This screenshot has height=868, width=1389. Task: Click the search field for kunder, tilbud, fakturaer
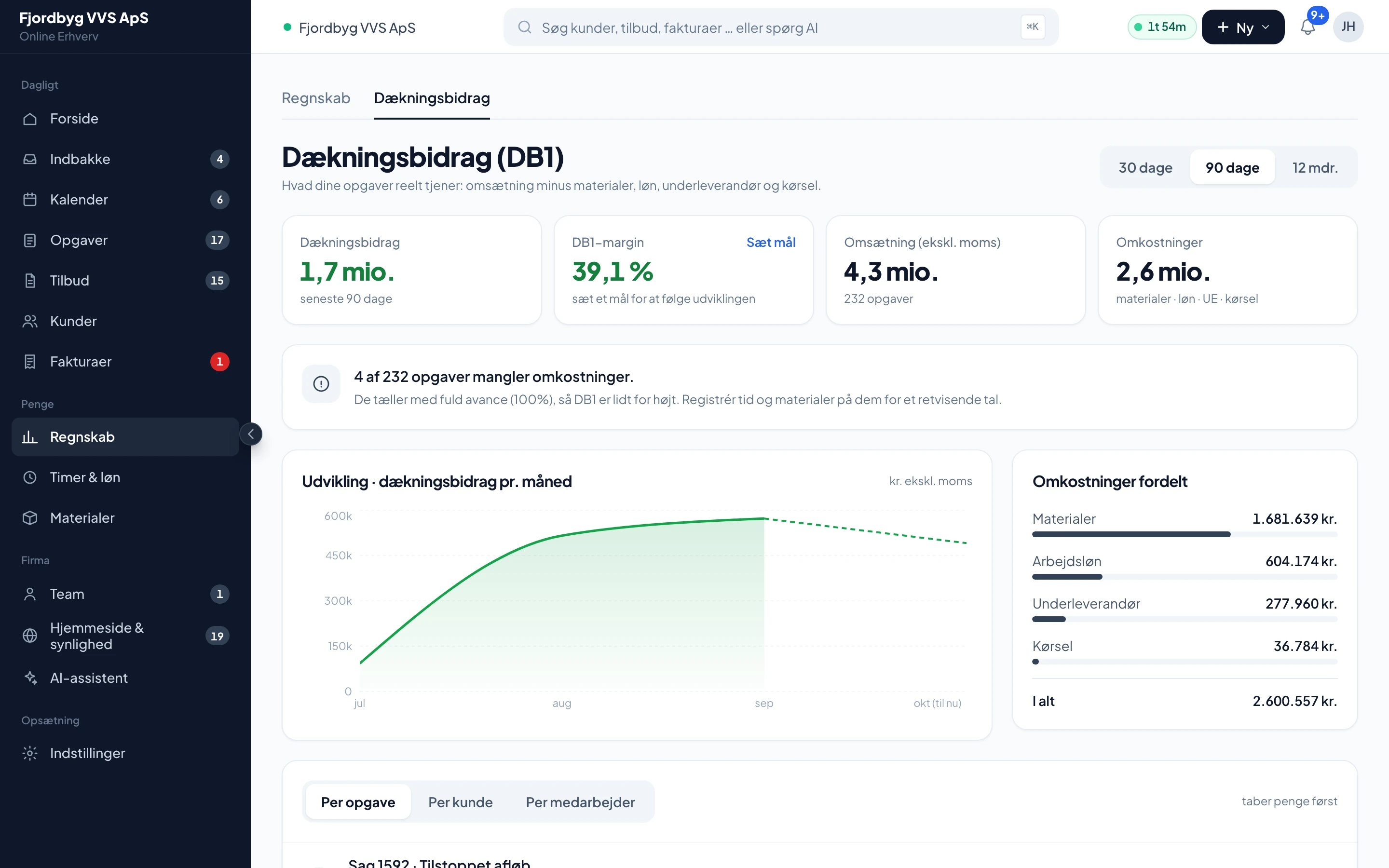point(781,27)
